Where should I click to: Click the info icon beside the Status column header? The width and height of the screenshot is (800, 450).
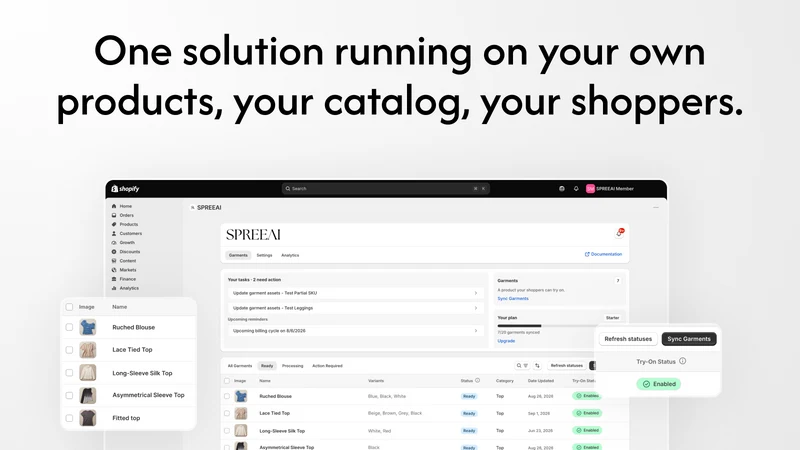[x=478, y=381]
